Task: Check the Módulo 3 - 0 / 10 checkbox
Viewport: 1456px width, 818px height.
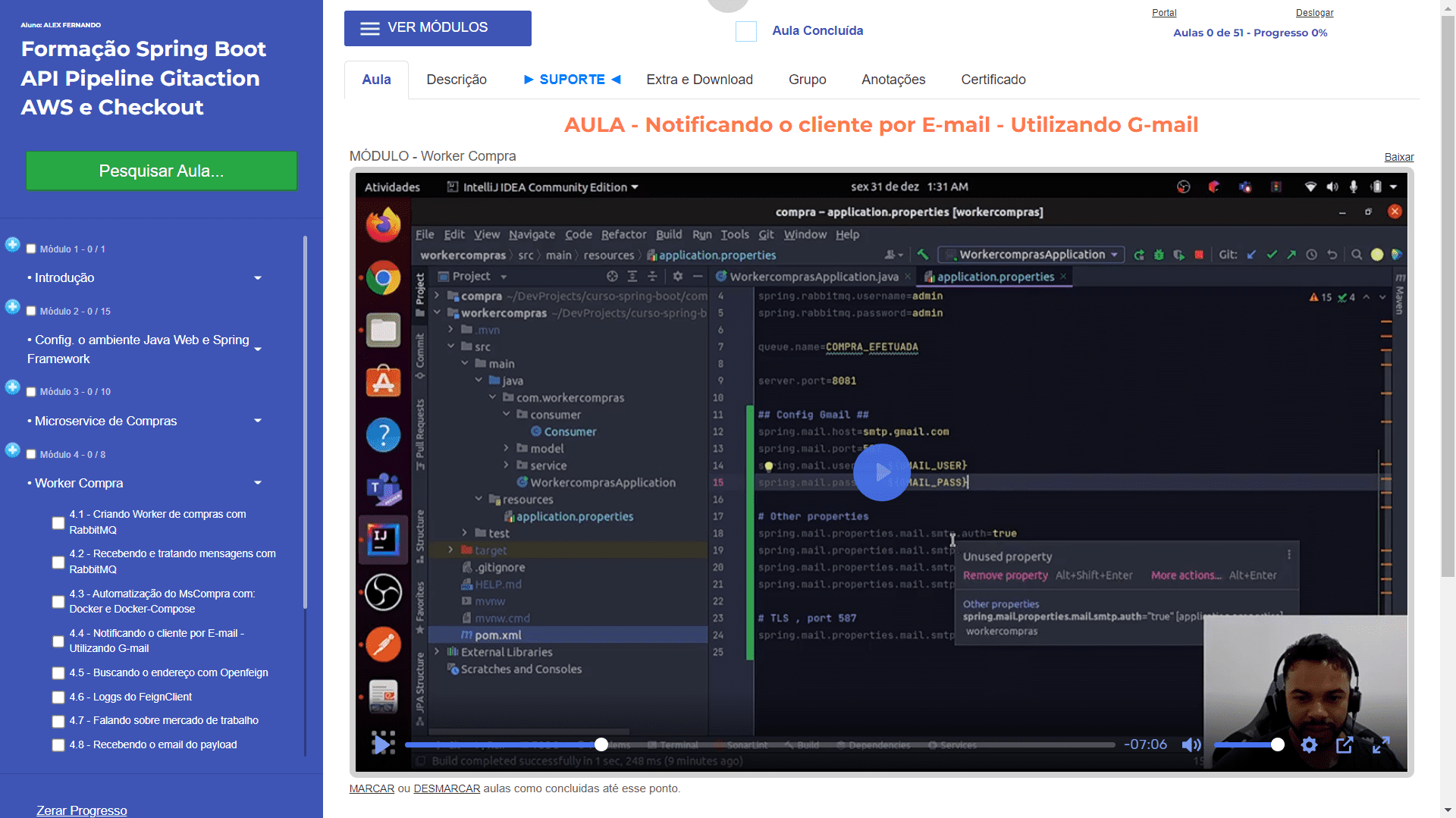Action: (x=31, y=392)
